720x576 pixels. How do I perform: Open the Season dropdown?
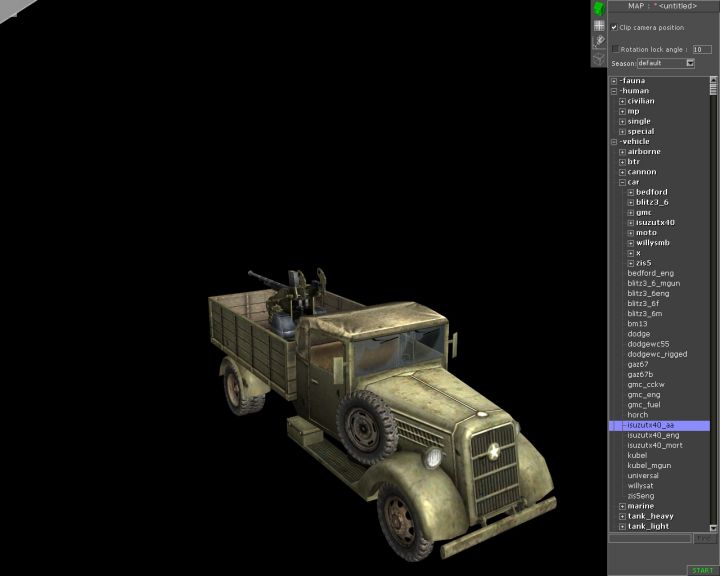click(690, 63)
